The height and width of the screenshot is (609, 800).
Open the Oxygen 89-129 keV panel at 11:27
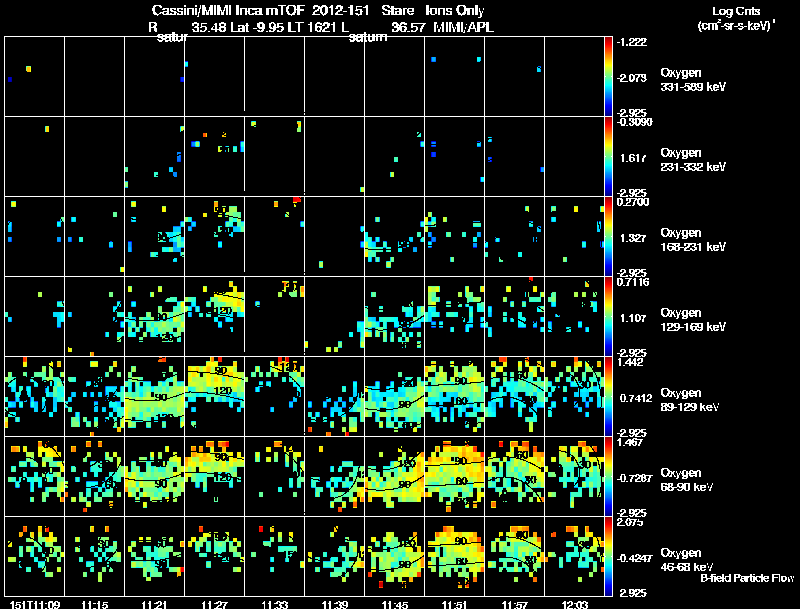pyautogui.click(x=215, y=396)
